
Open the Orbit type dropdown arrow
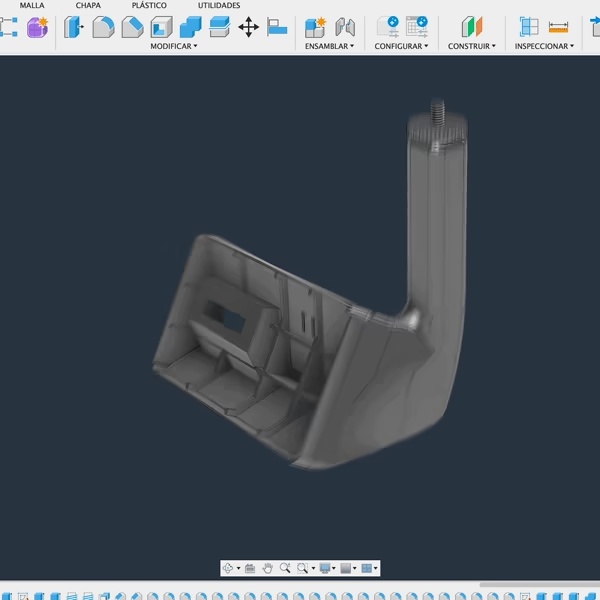coord(238,568)
